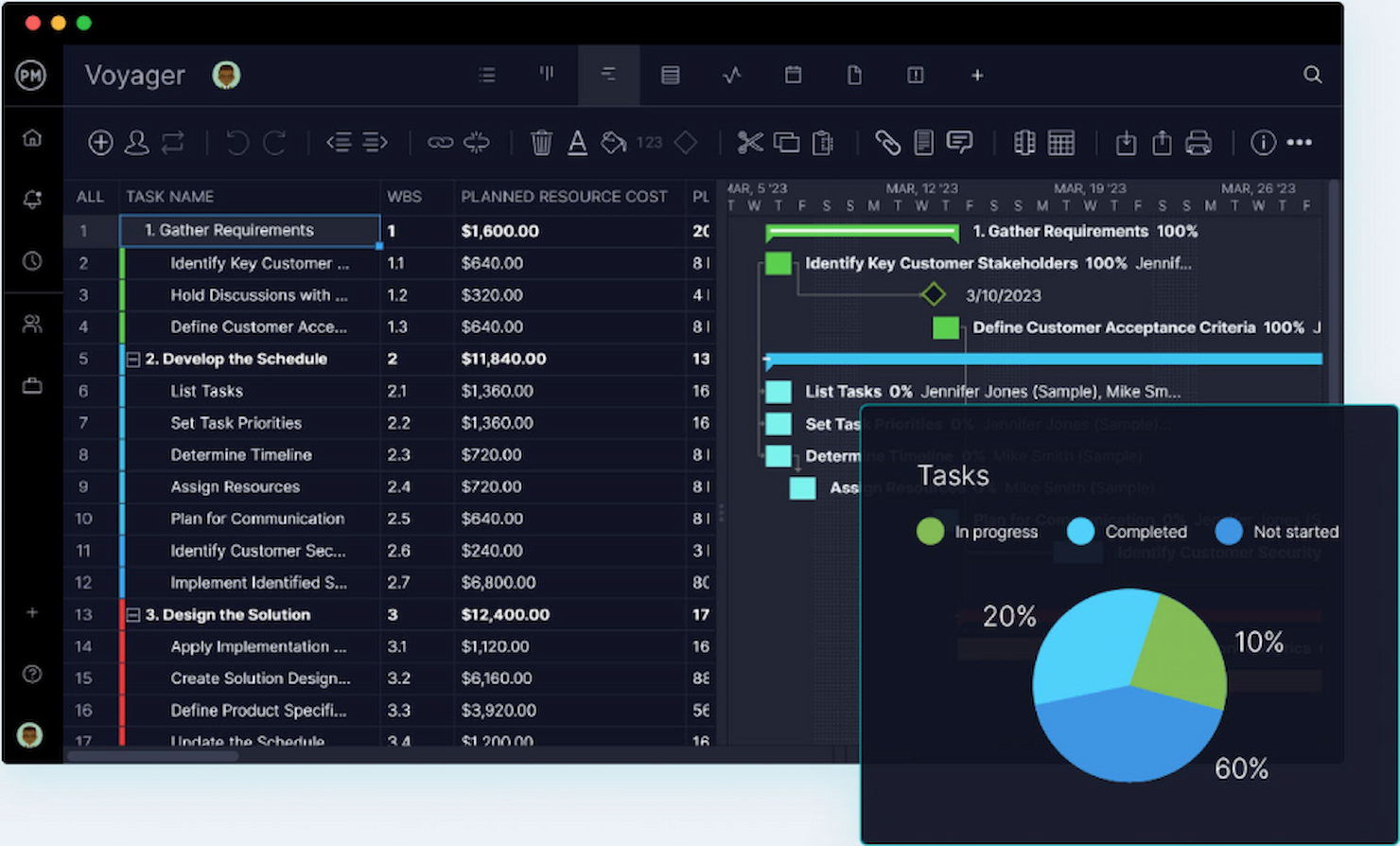Screen dimensions: 1400x846
Task: Click the milestone diamond toolbar icon
Action: point(686,143)
